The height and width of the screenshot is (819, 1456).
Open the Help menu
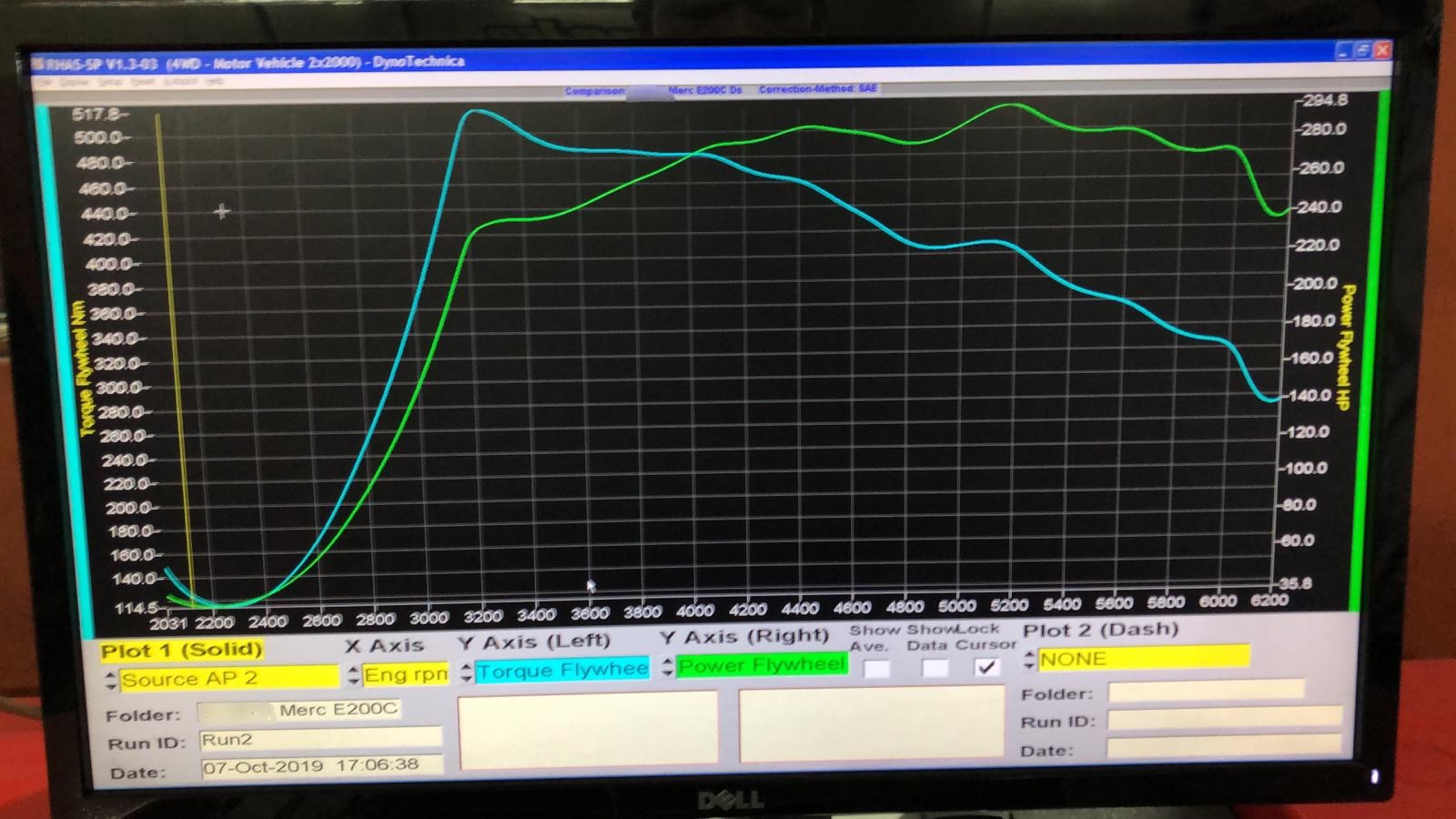(213, 81)
